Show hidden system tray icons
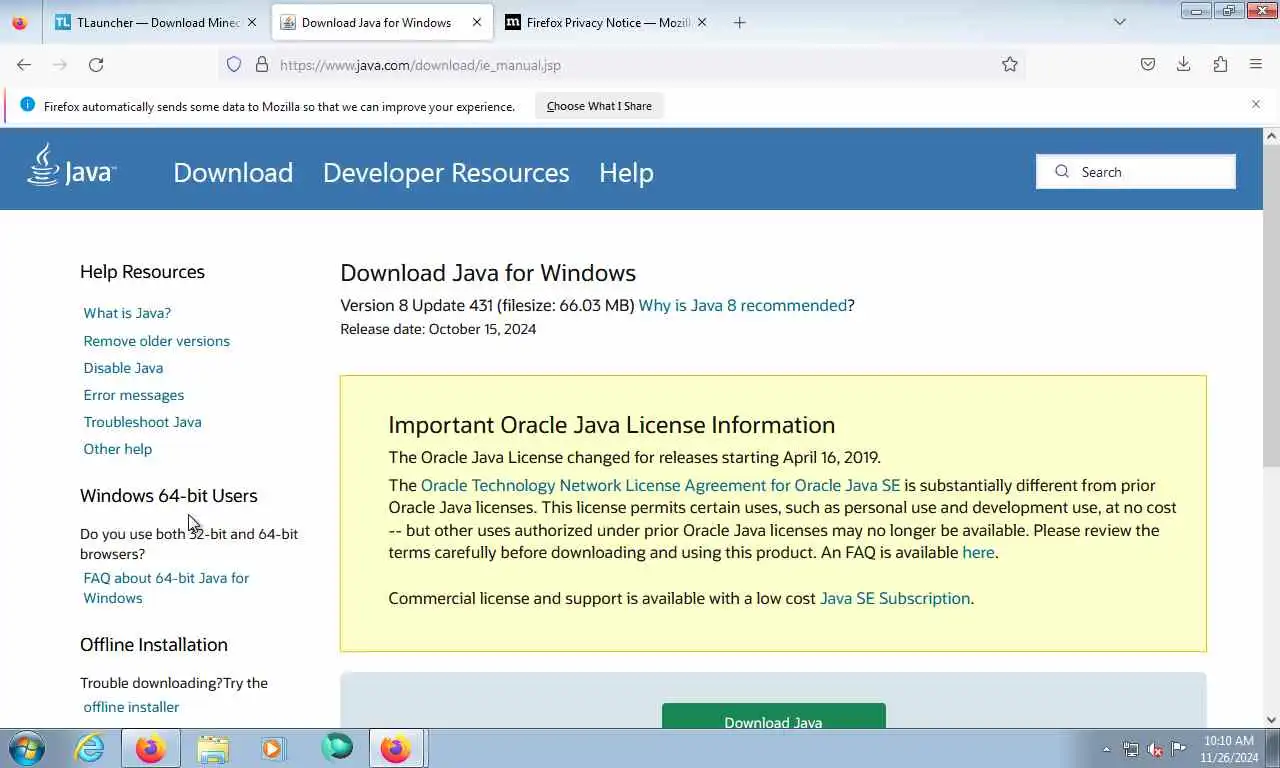Image resolution: width=1280 pixels, height=768 pixels. pyautogui.click(x=1106, y=749)
